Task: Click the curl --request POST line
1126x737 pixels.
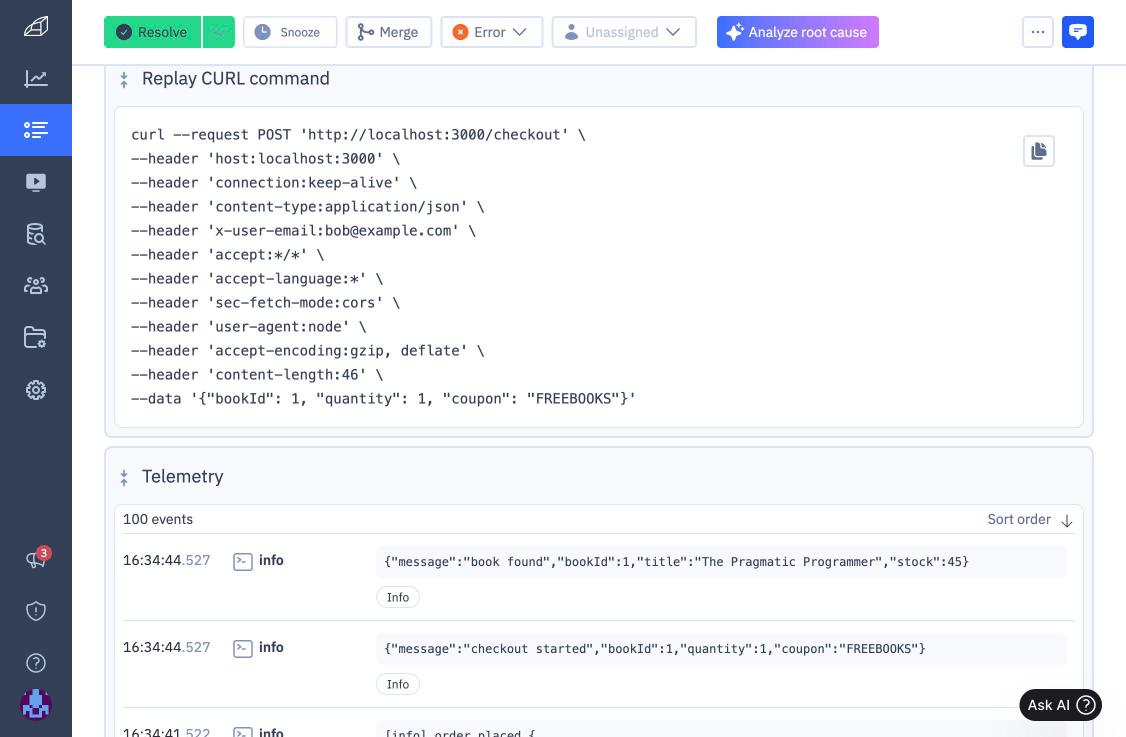Action: coord(358,134)
